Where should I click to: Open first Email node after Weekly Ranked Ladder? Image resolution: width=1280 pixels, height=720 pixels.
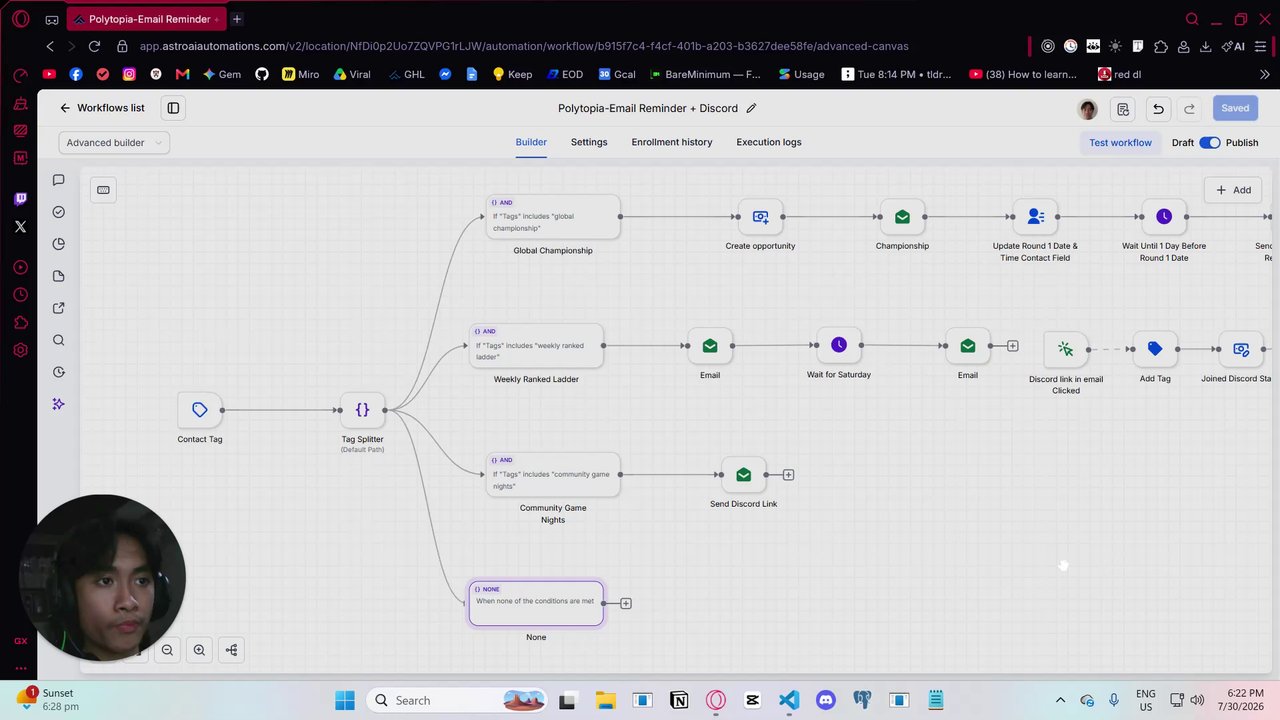[709, 346]
